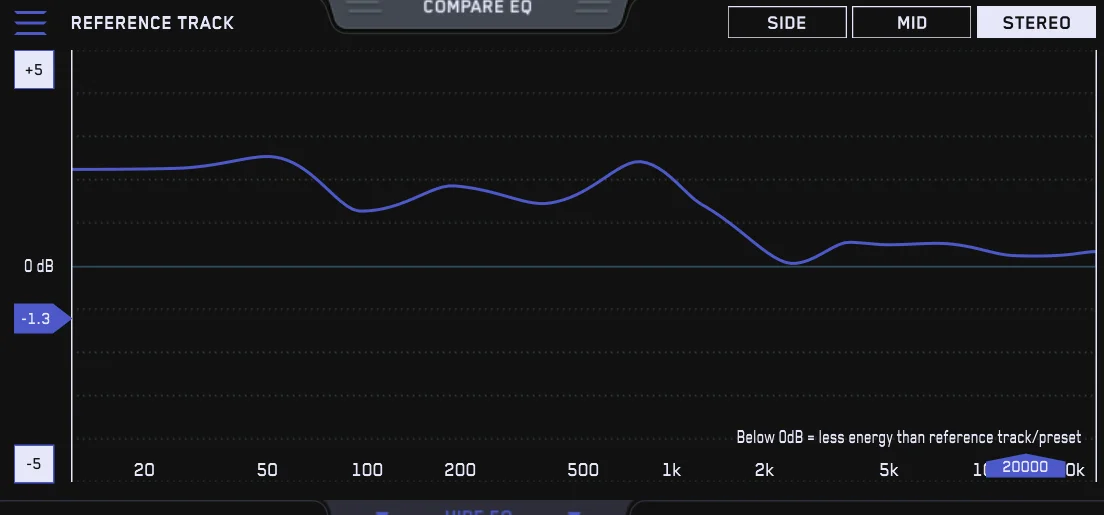Viewport: 1104px width, 515px height.
Task: Click the 1k frequency label
Action: (672, 470)
